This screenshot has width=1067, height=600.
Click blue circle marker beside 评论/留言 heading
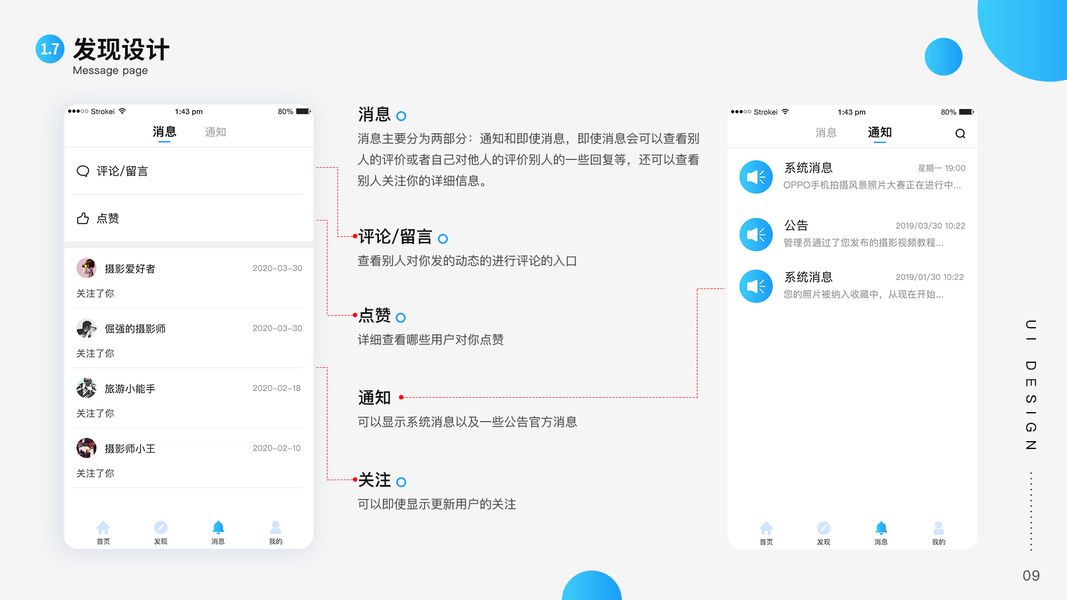click(443, 239)
